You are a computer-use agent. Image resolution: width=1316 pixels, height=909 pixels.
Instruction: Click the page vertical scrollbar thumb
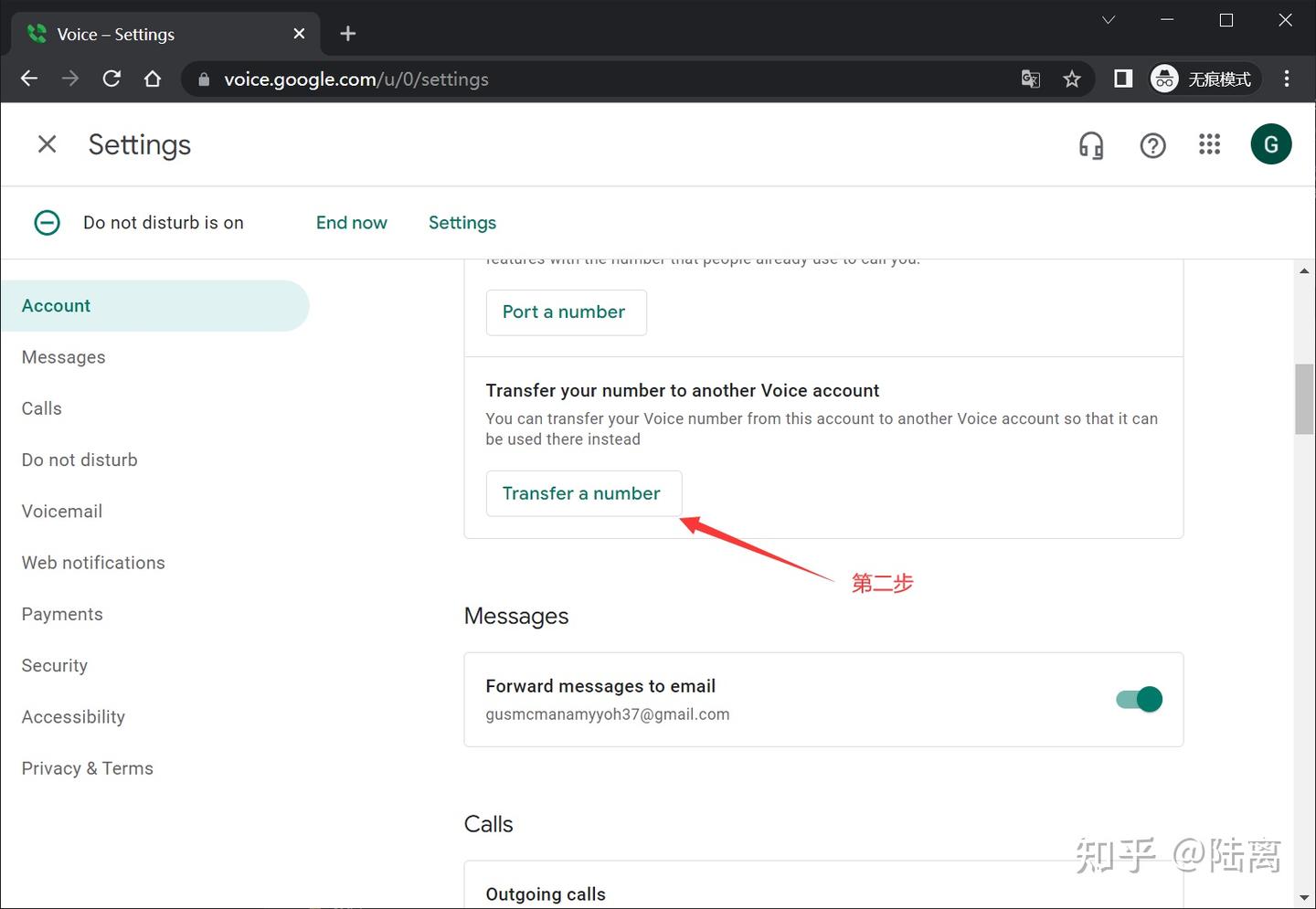coord(1304,399)
